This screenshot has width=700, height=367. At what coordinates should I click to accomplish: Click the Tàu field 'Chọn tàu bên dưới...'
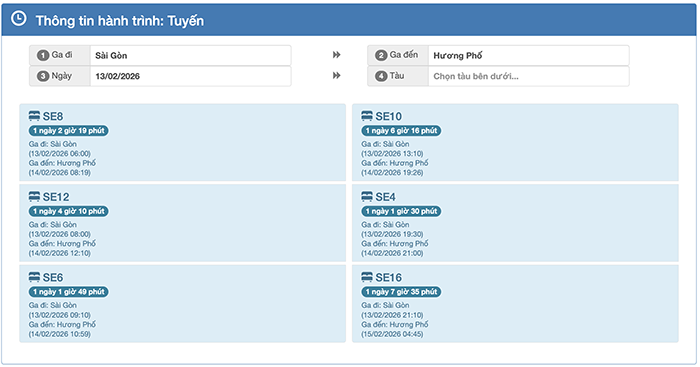click(x=529, y=76)
